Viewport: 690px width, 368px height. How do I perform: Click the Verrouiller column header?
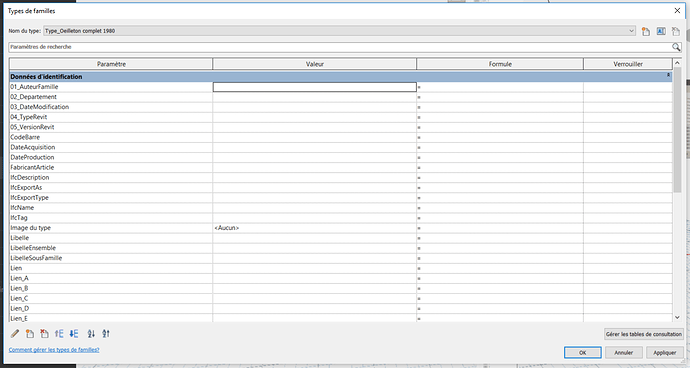pos(628,64)
